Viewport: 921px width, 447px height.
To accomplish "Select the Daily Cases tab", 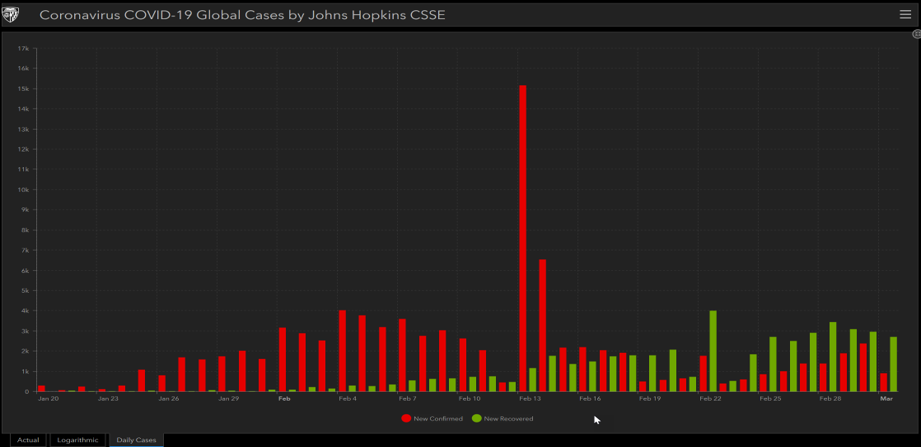I will (136, 440).
